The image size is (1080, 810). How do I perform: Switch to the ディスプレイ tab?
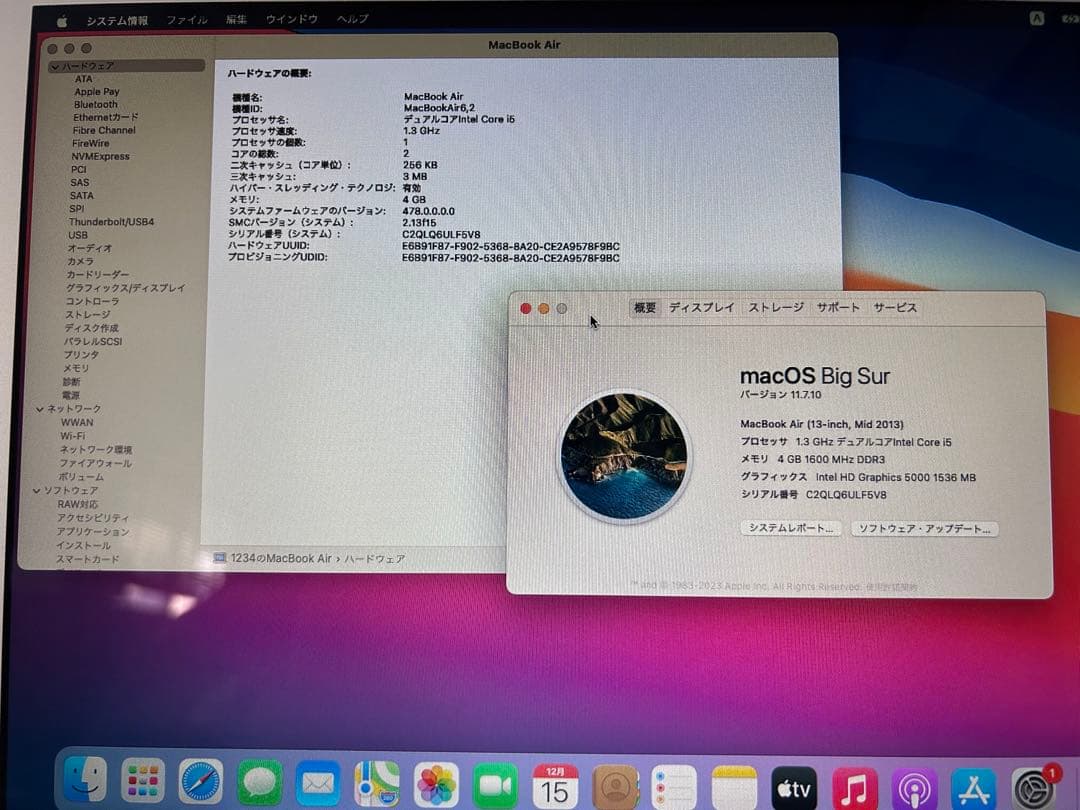(701, 307)
